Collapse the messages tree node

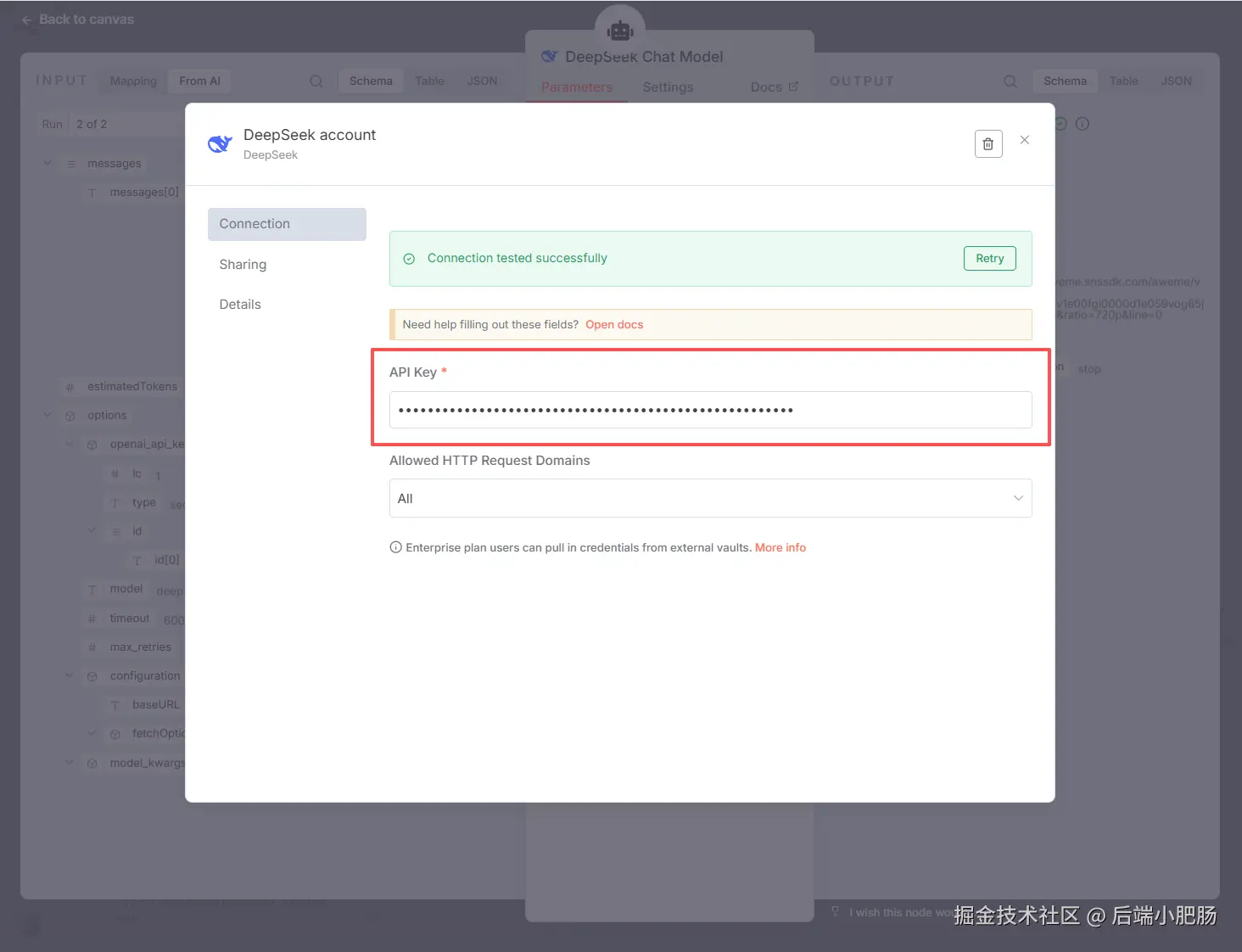(48, 163)
